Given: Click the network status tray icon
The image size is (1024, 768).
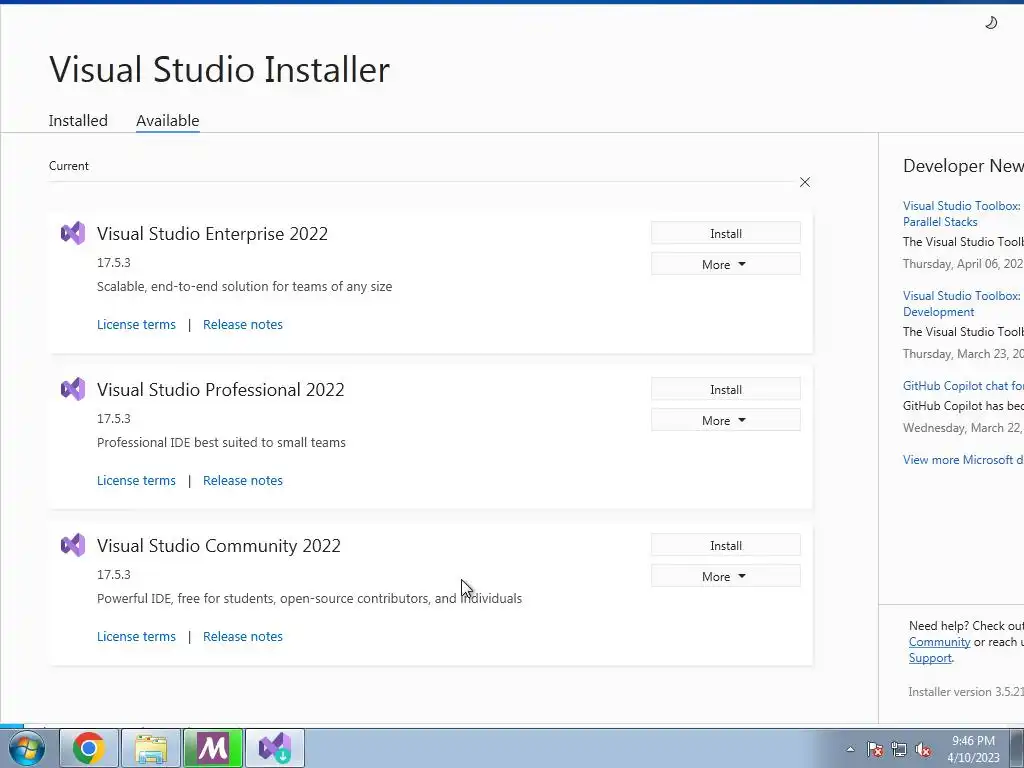Looking at the screenshot, I should click(899, 749).
